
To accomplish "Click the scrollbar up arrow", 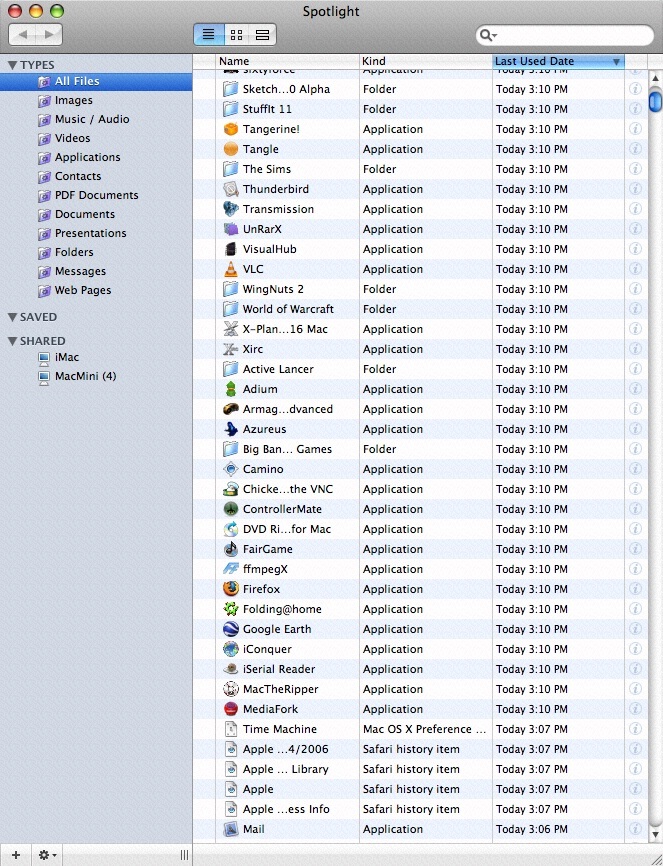I will (x=655, y=78).
